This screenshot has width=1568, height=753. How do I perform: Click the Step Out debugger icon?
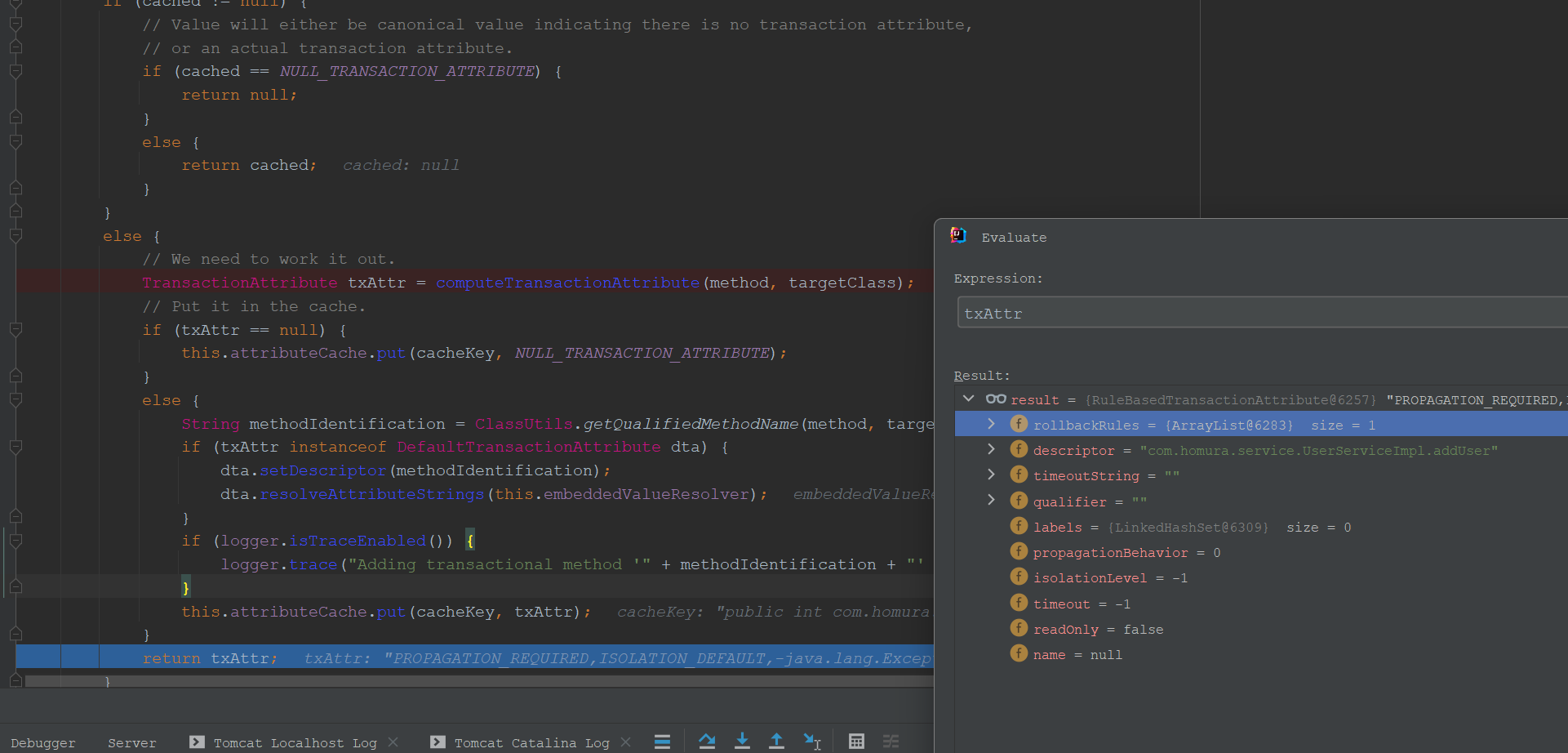click(x=776, y=742)
